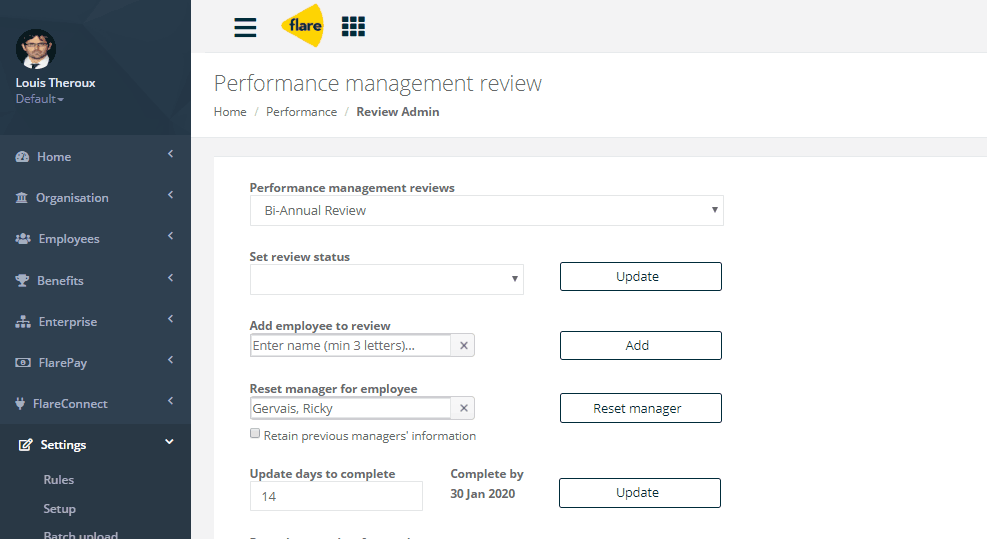Click the Update days to complete field
The image size is (987, 539).
click(x=336, y=496)
